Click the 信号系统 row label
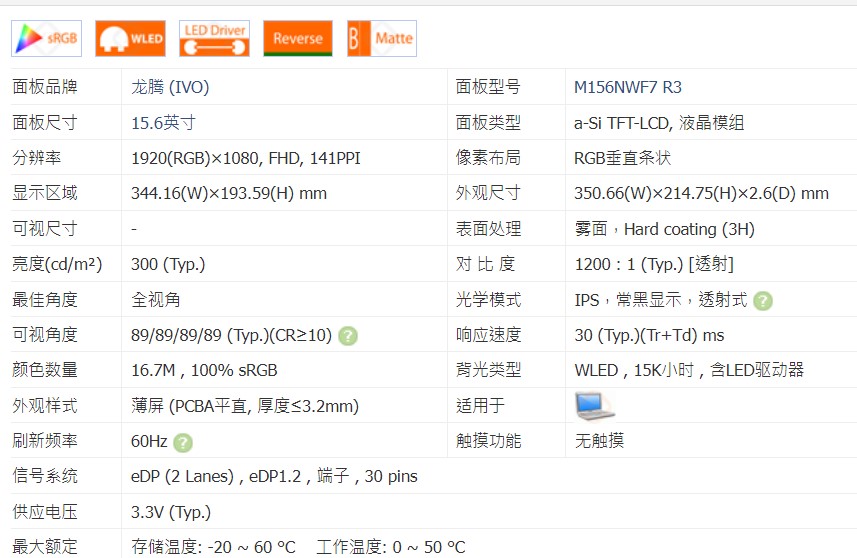857x558 pixels. (x=45, y=476)
